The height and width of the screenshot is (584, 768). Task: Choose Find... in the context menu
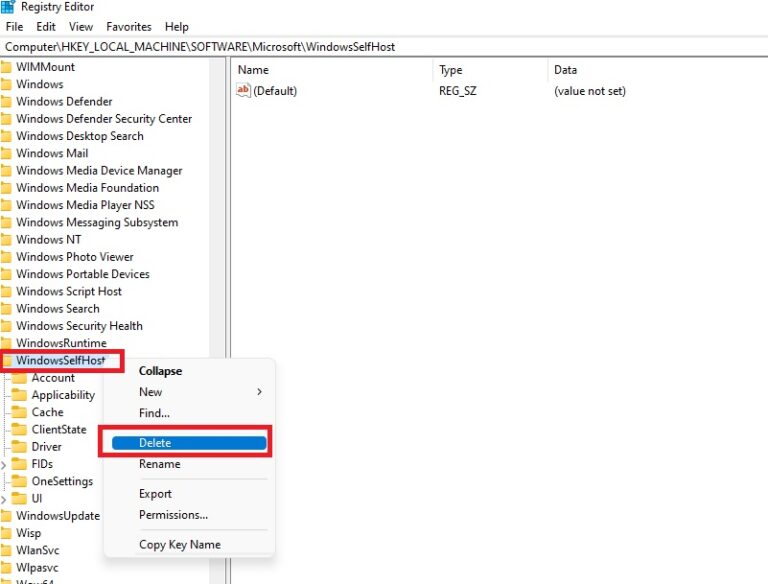154,413
